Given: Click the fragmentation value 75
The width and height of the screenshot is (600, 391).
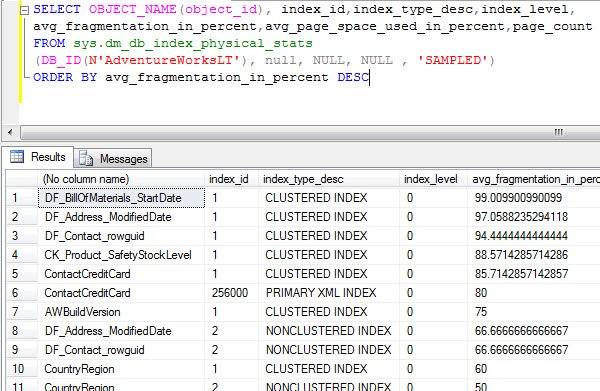Looking at the screenshot, I should click(481, 312).
